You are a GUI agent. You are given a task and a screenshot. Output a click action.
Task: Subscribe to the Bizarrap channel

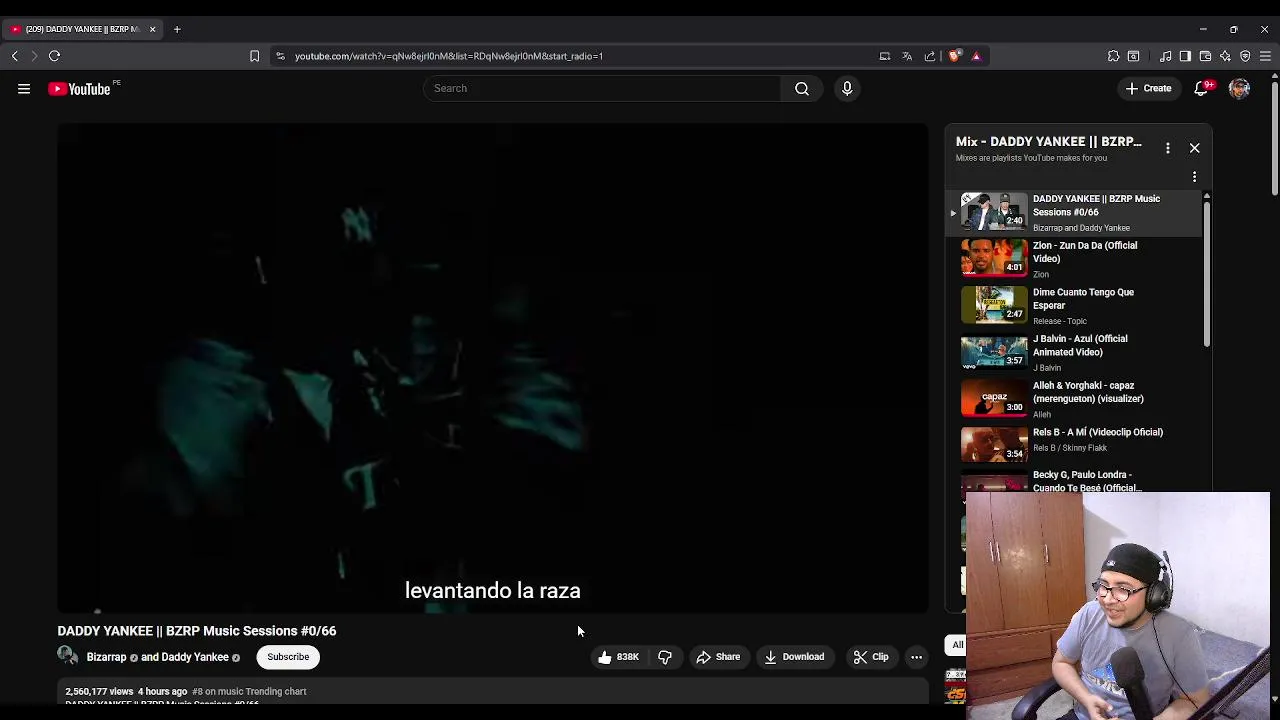coord(288,657)
